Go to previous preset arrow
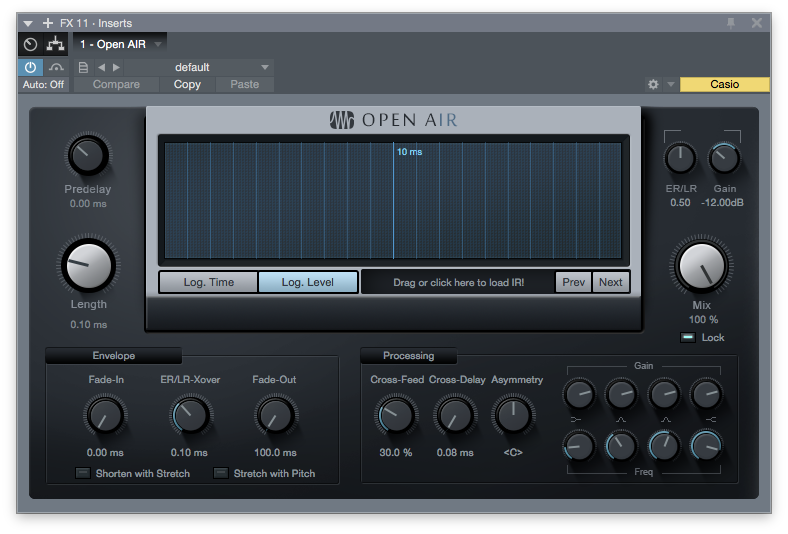Image resolution: width=788 pixels, height=534 pixels. (x=101, y=67)
